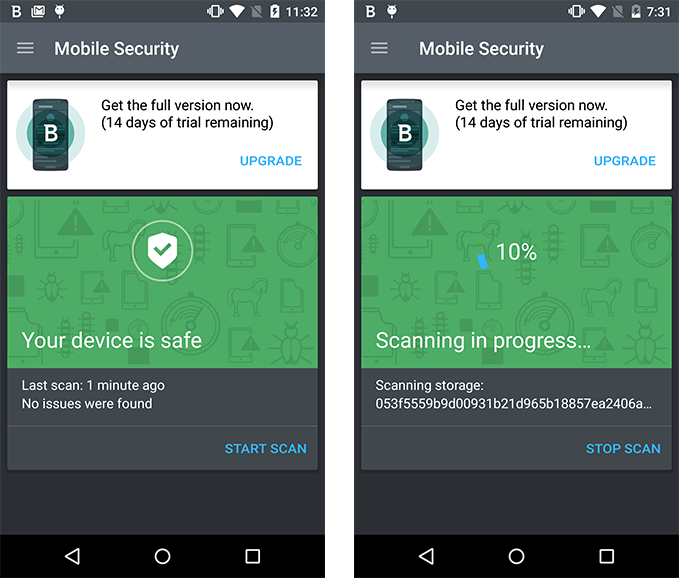This screenshot has height=578, width=679.
Task: Tap Bitdefender phone logo in right upgrade card
Action: tap(404, 134)
